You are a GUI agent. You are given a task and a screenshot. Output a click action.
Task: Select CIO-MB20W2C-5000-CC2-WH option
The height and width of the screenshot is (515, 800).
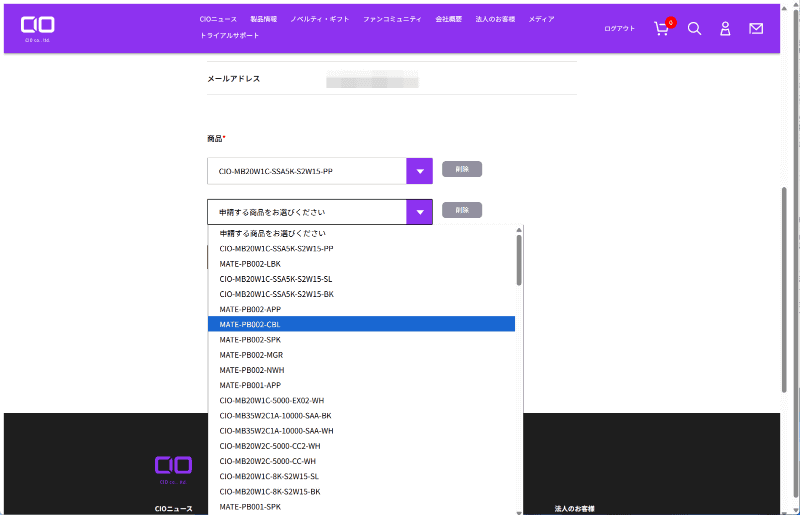pyautogui.click(x=361, y=446)
